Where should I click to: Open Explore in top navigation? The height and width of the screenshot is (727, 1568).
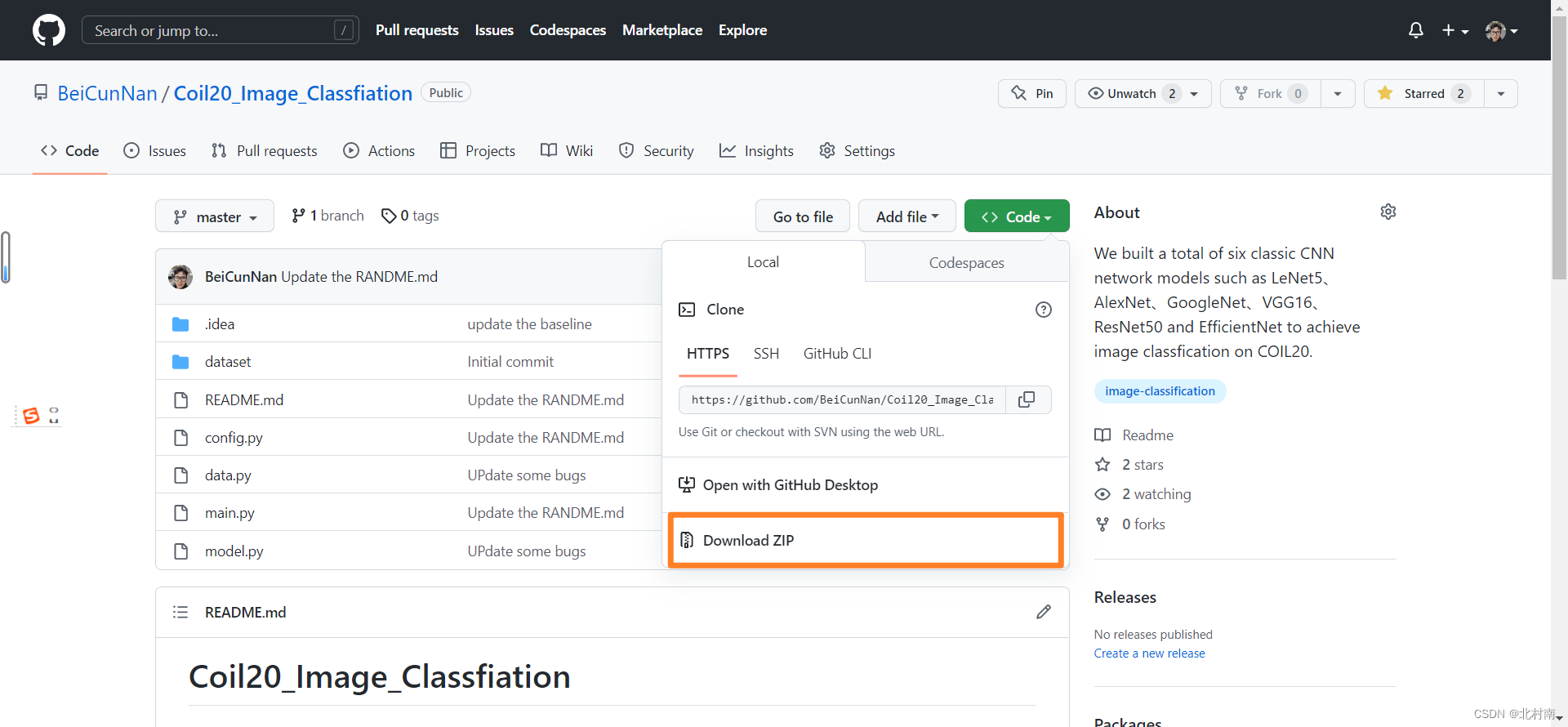(x=742, y=30)
